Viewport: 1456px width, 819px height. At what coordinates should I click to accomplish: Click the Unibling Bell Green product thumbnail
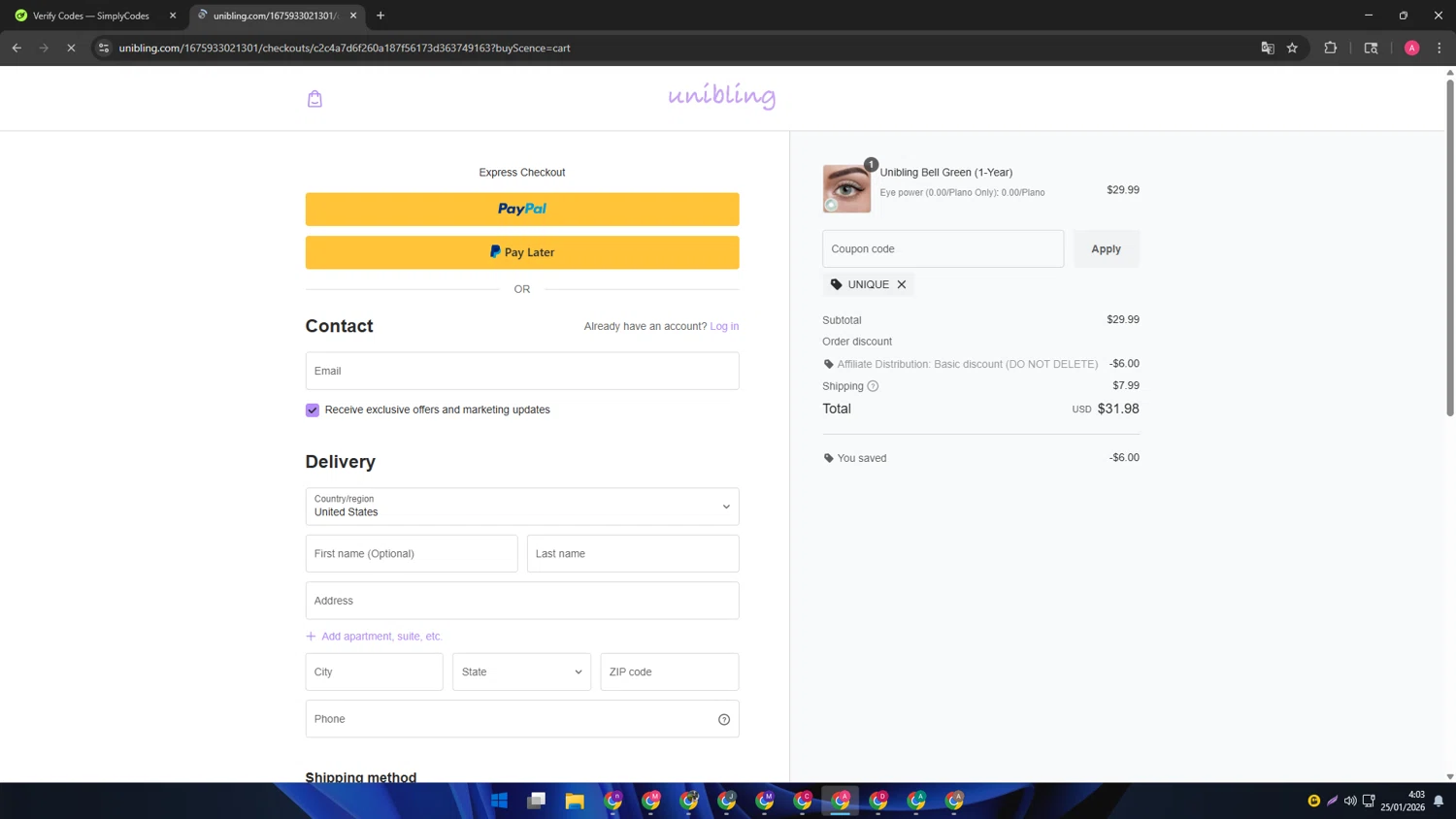click(846, 188)
